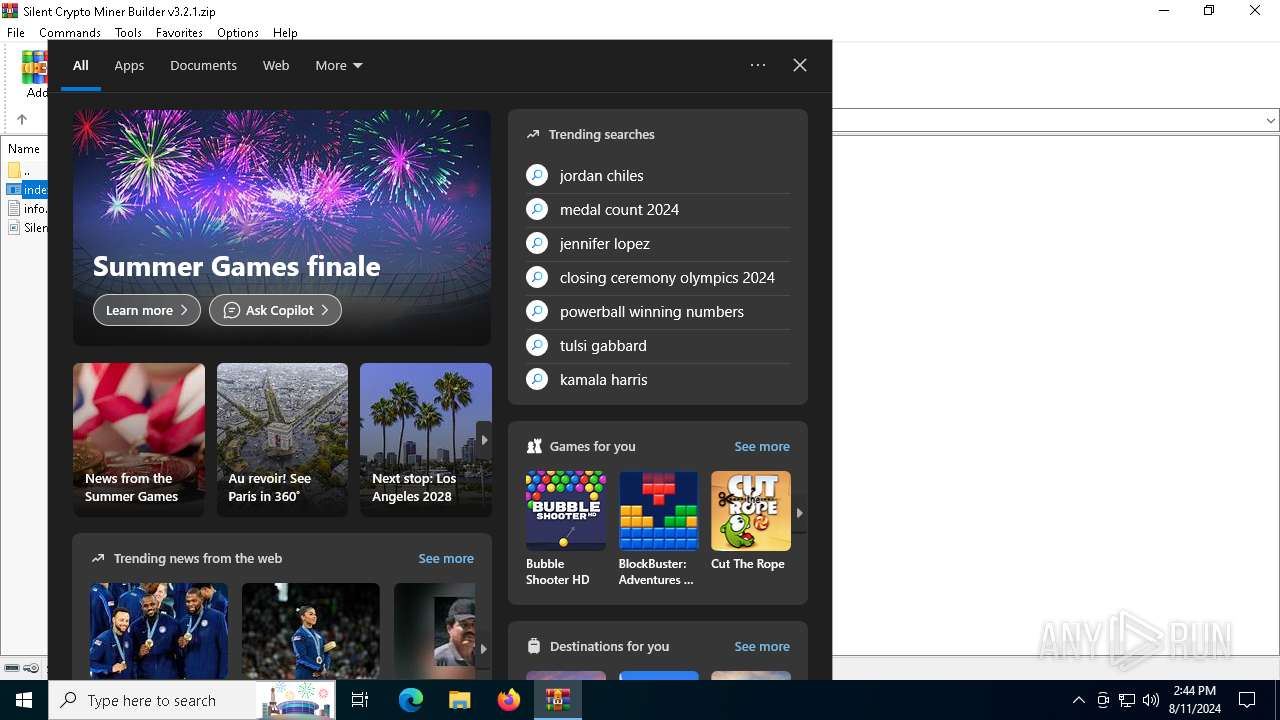Show hidden system tray icons
Screen dimensions: 1280x720
[1078, 700]
